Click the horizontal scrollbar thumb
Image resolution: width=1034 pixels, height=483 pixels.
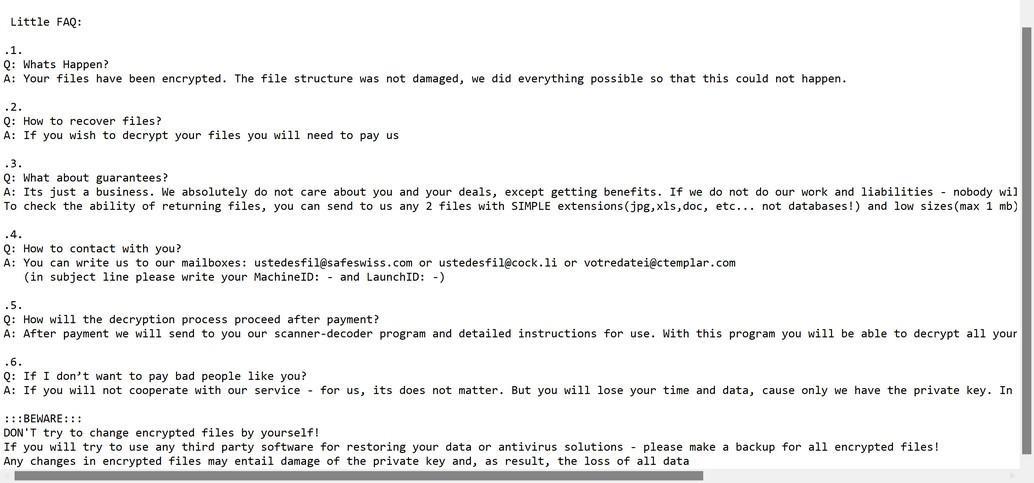pyautogui.click(x=358, y=476)
